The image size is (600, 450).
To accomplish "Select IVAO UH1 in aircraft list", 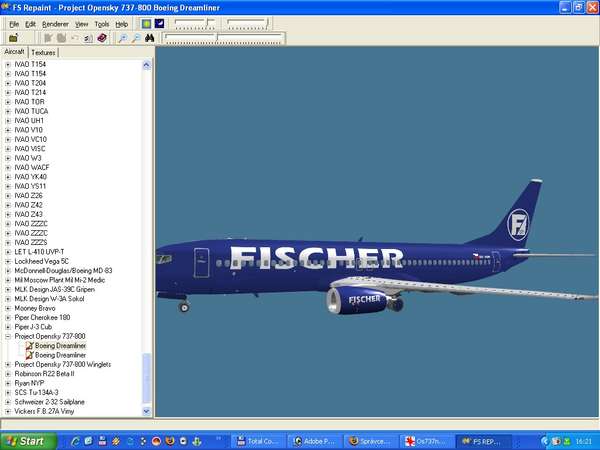I will tap(29, 121).
